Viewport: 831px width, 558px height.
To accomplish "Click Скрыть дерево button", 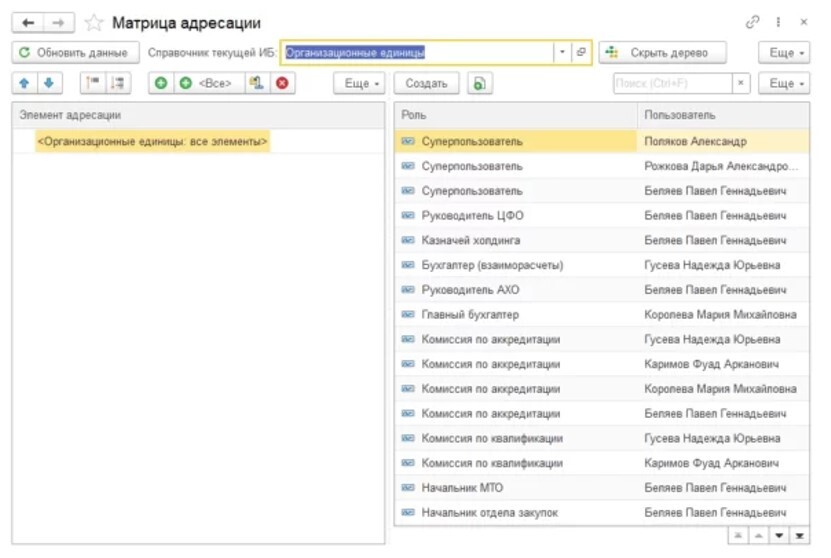I will (662, 52).
